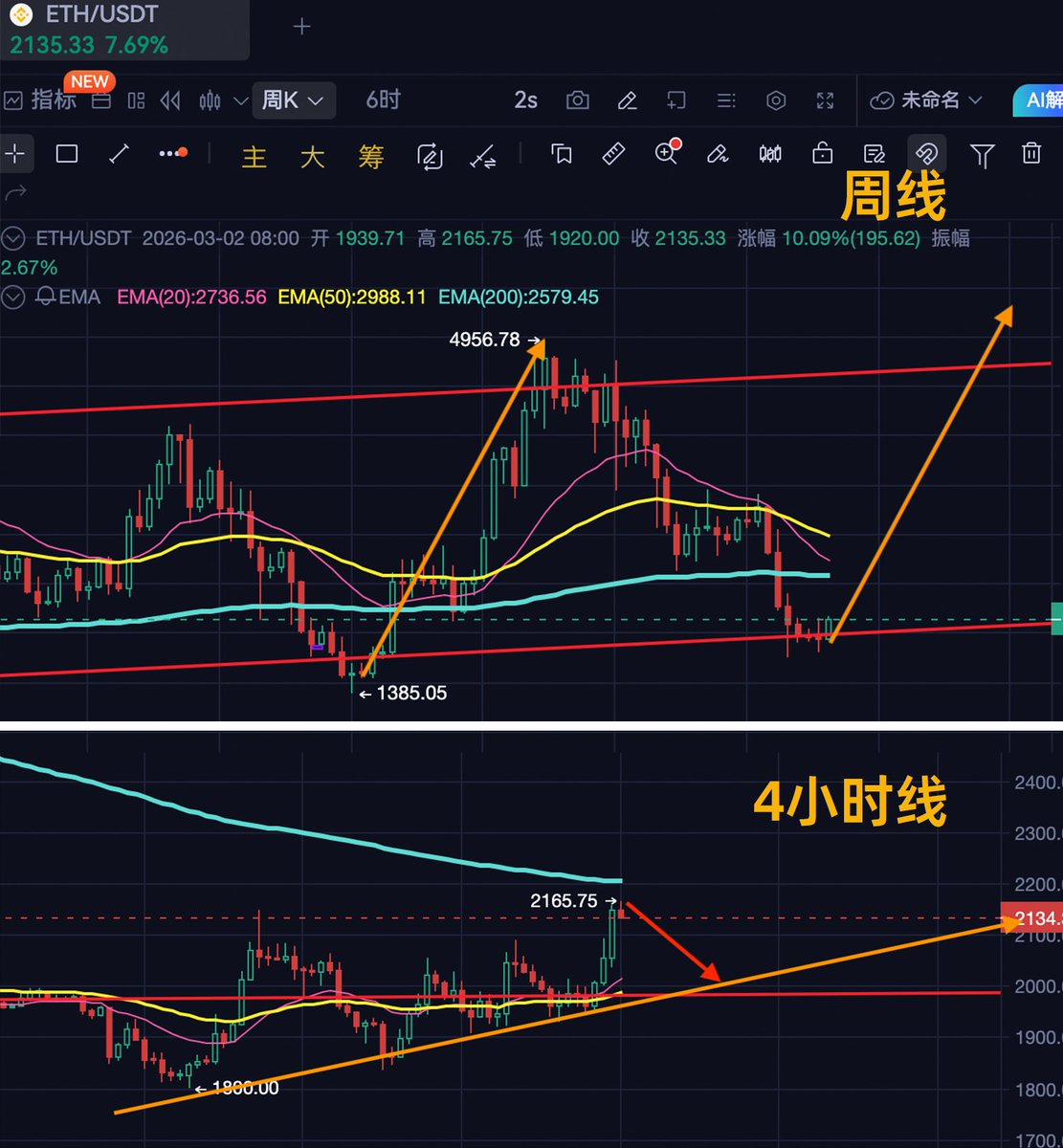Click the 收 2135.33 close value
The width and height of the screenshot is (1063, 1148).
pos(678,237)
